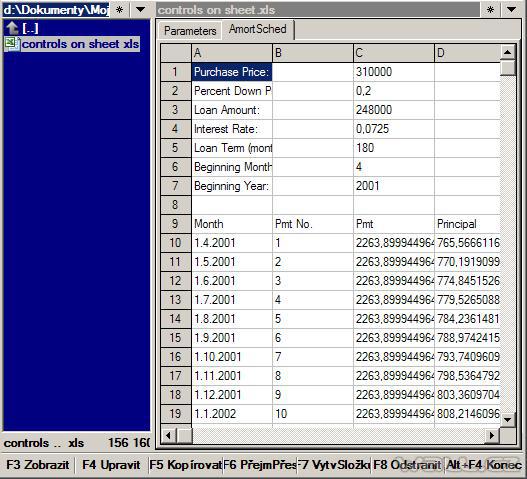Click the cell with value 2001
The height and width of the screenshot is (479, 527).
[x=394, y=186]
